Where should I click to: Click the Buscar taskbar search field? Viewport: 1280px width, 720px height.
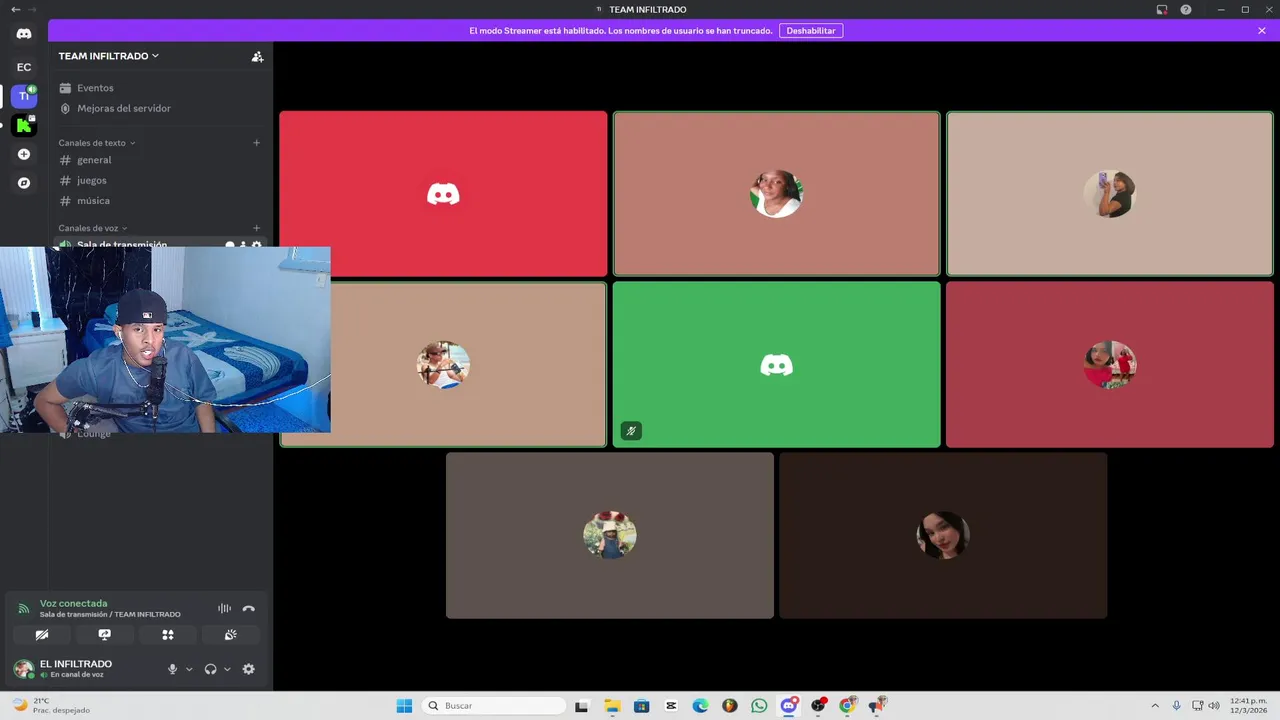[494, 706]
